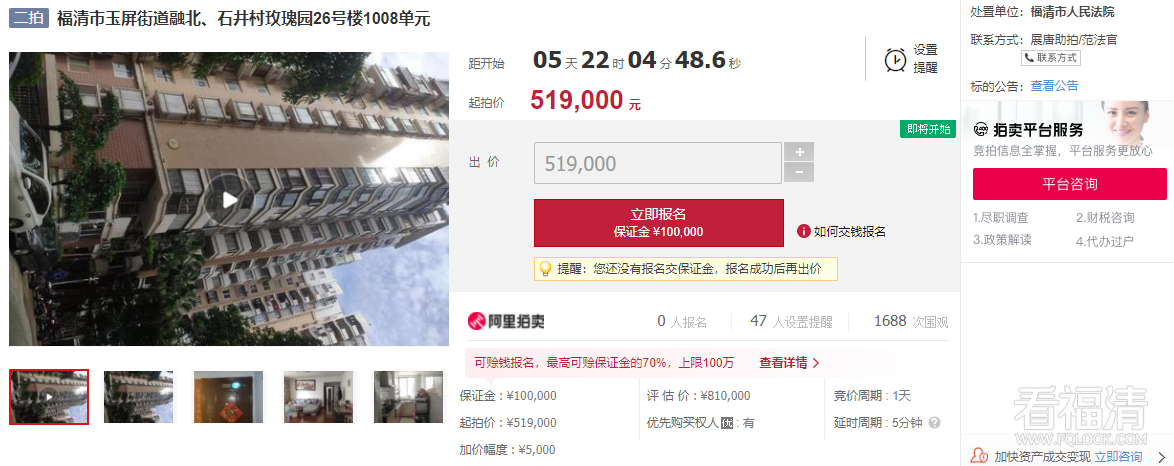This screenshot has width=1174, height=466.
Task: Click the phone icon 联系方式 button
Action: pos(1051,58)
